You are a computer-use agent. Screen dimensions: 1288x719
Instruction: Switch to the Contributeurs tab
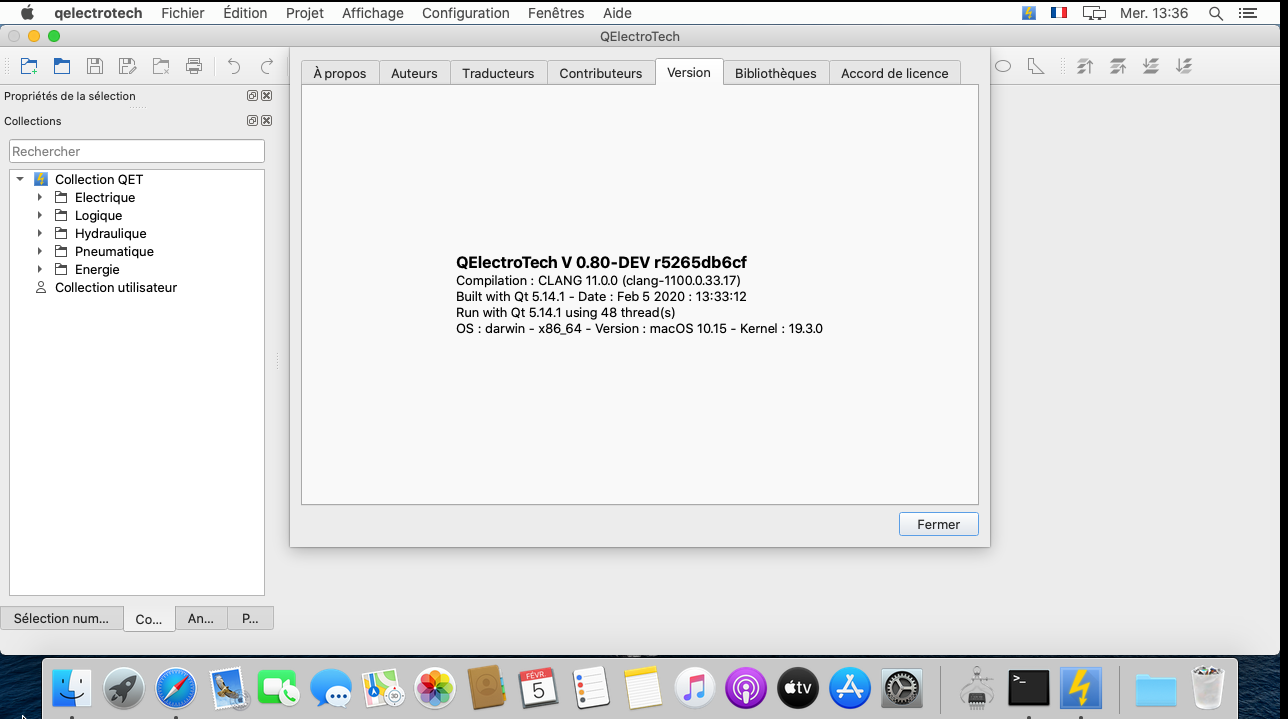coord(601,73)
